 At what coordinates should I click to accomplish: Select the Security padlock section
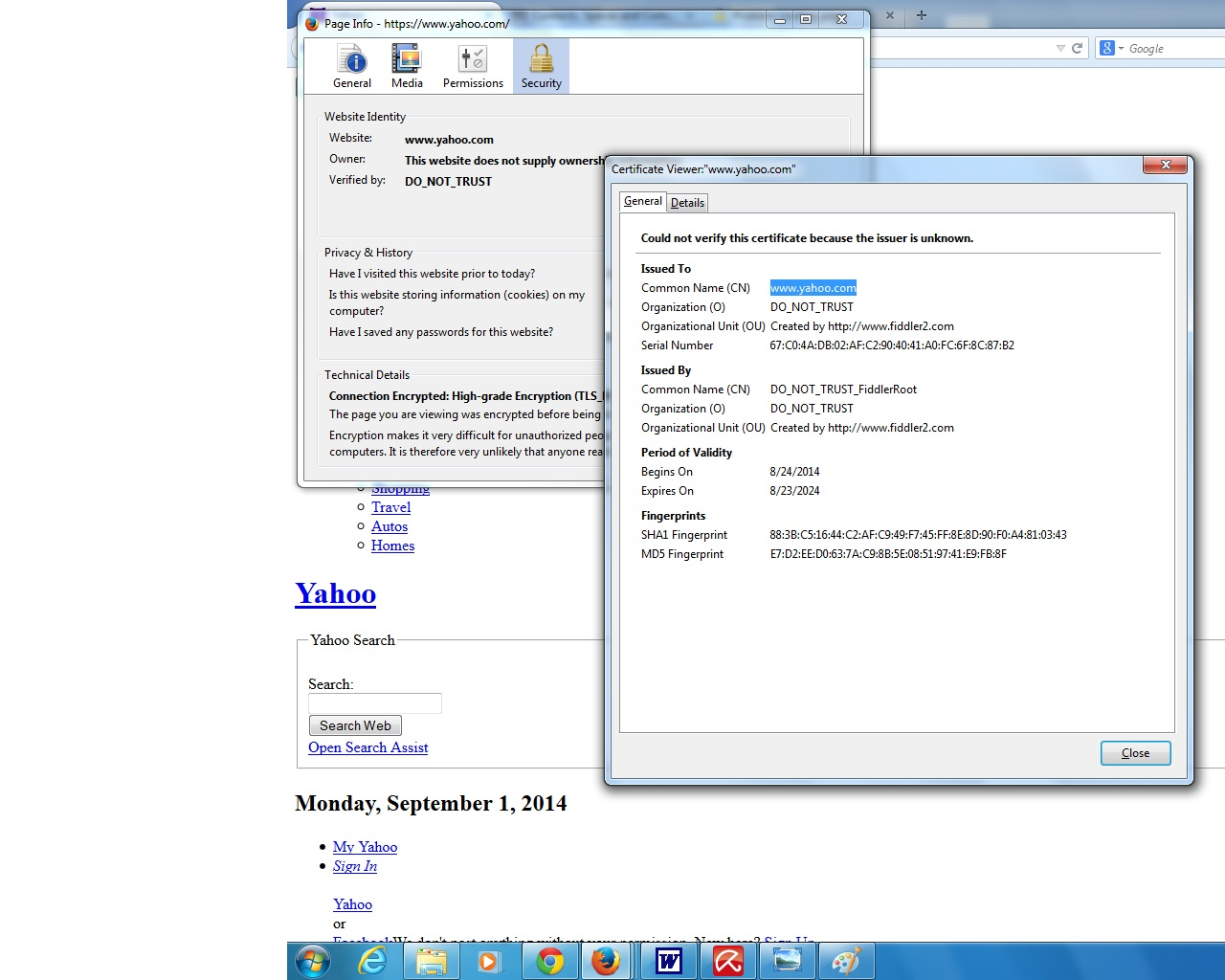[542, 66]
